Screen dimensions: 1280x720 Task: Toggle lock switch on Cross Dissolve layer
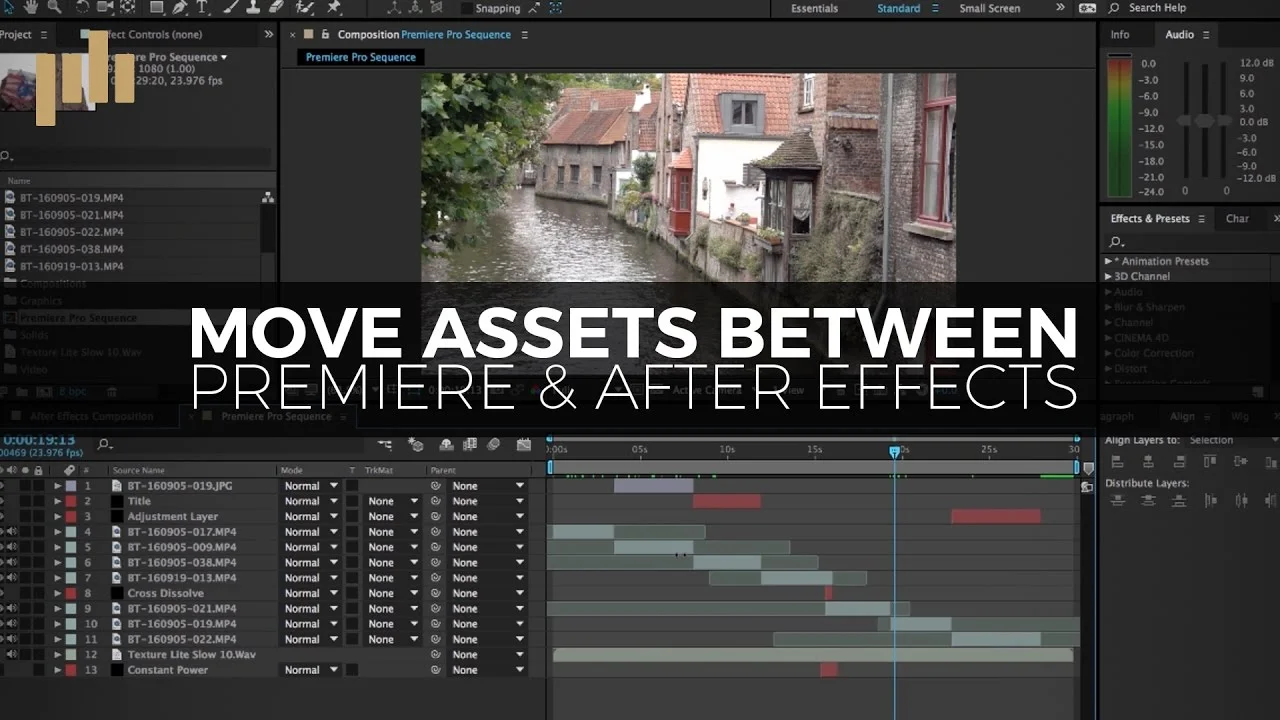pos(38,593)
